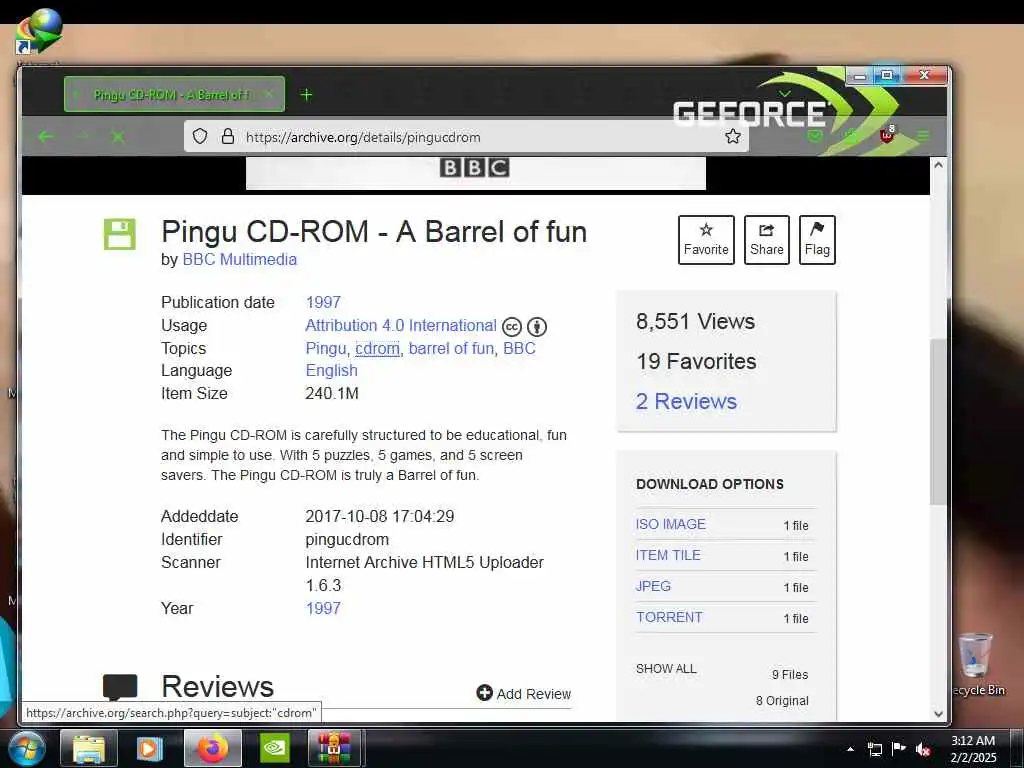Launch Windows Media Player from the taskbar
Image resolution: width=1024 pixels, height=768 pixels.
[x=150, y=748]
